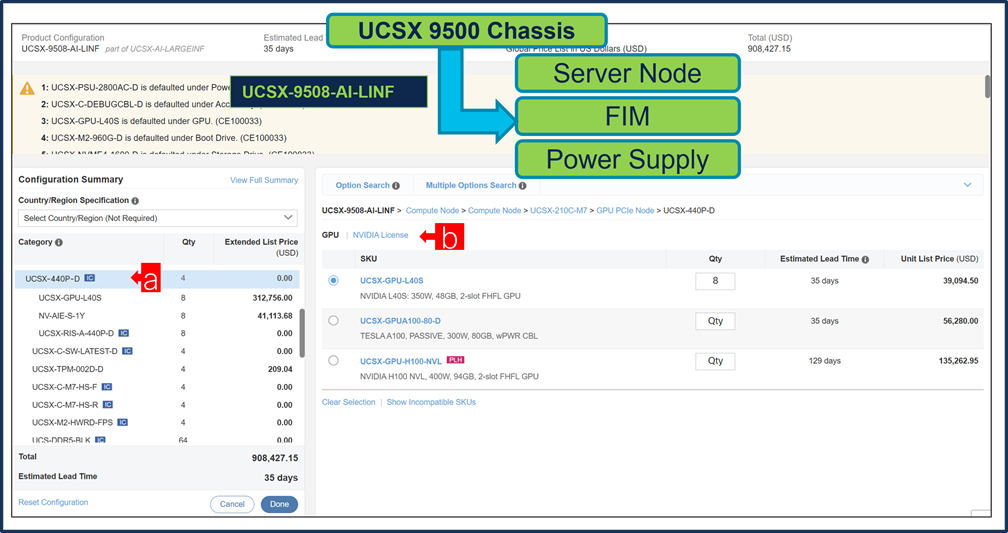Viewport: 1008px width, 533px height.
Task: Open the UCSX-GPU-H100-NVL SKU link
Action: coord(401,361)
